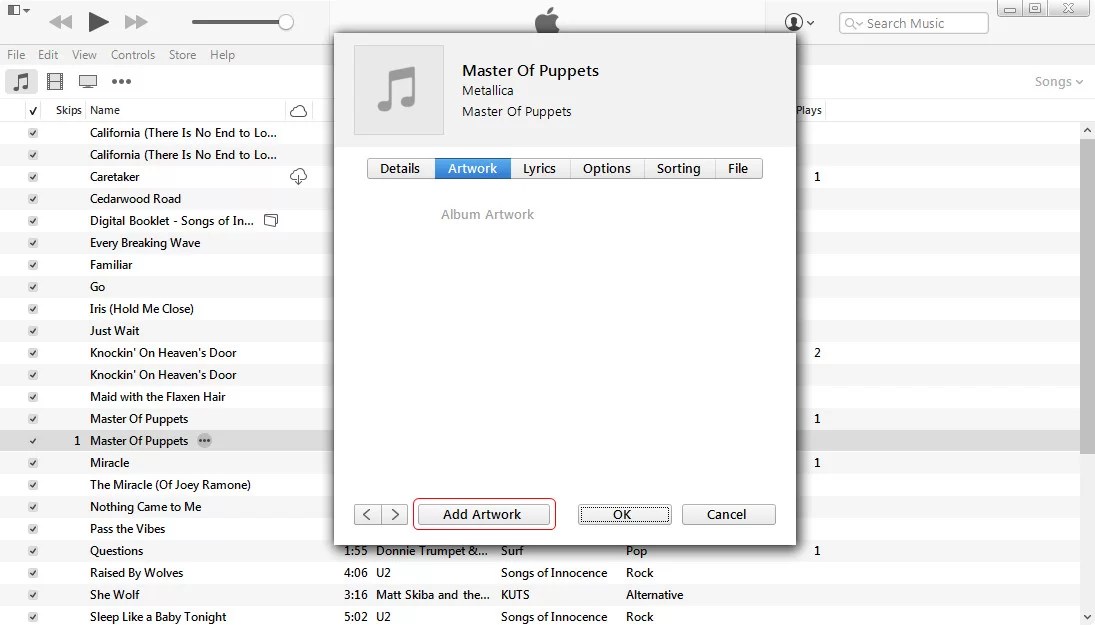Uncheck the checkbox next to Familiar
Image resolution: width=1095 pixels, height=625 pixels.
(33, 264)
